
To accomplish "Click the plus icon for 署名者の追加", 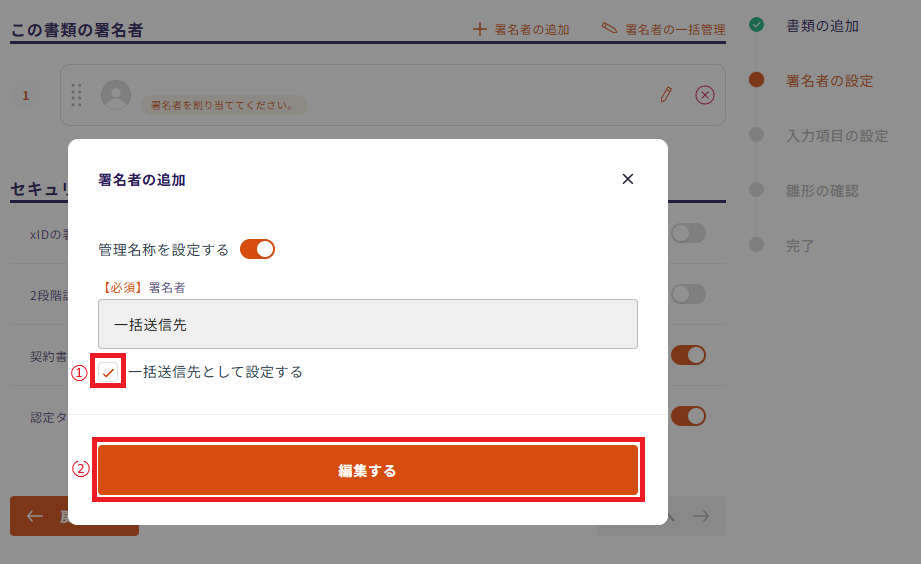I will tap(480, 29).
